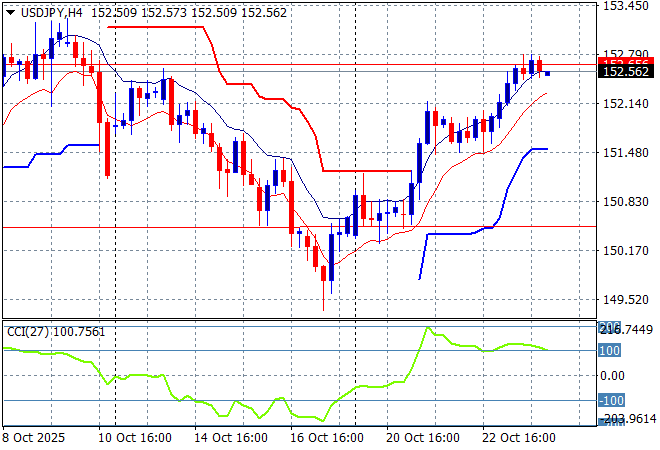Click the 100 level tag on CCI scale
The image size is (660, 450).
(x=609, y=350)
